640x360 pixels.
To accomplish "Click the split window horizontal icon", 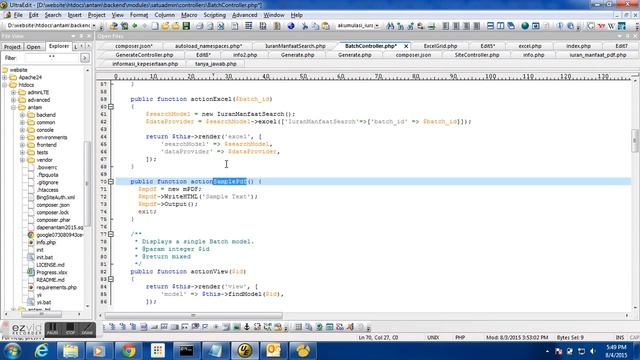I will pos(490,26).
